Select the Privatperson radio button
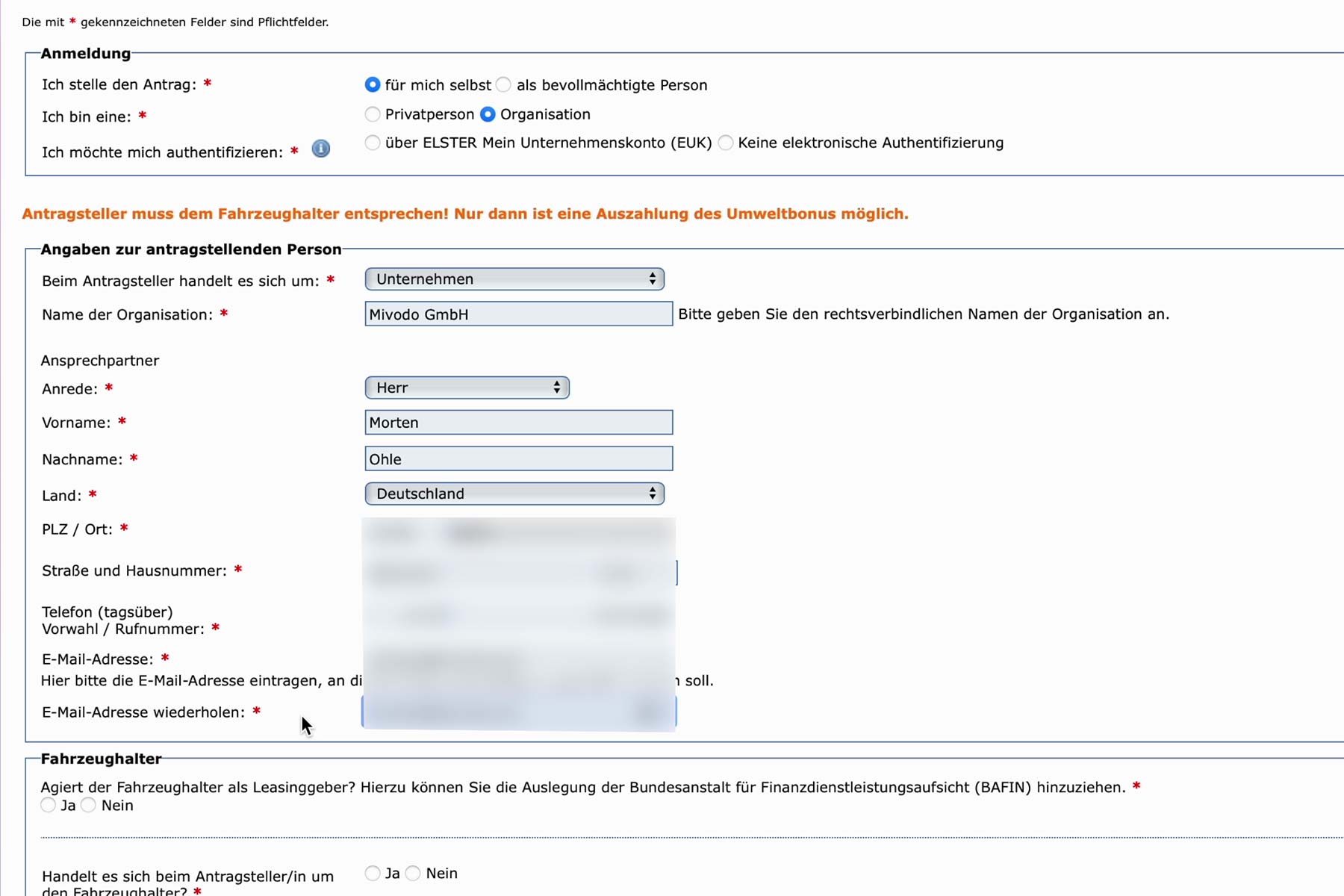Image resolution: width=1344 pixels, height=896 pixels. (x=373, y=114)
